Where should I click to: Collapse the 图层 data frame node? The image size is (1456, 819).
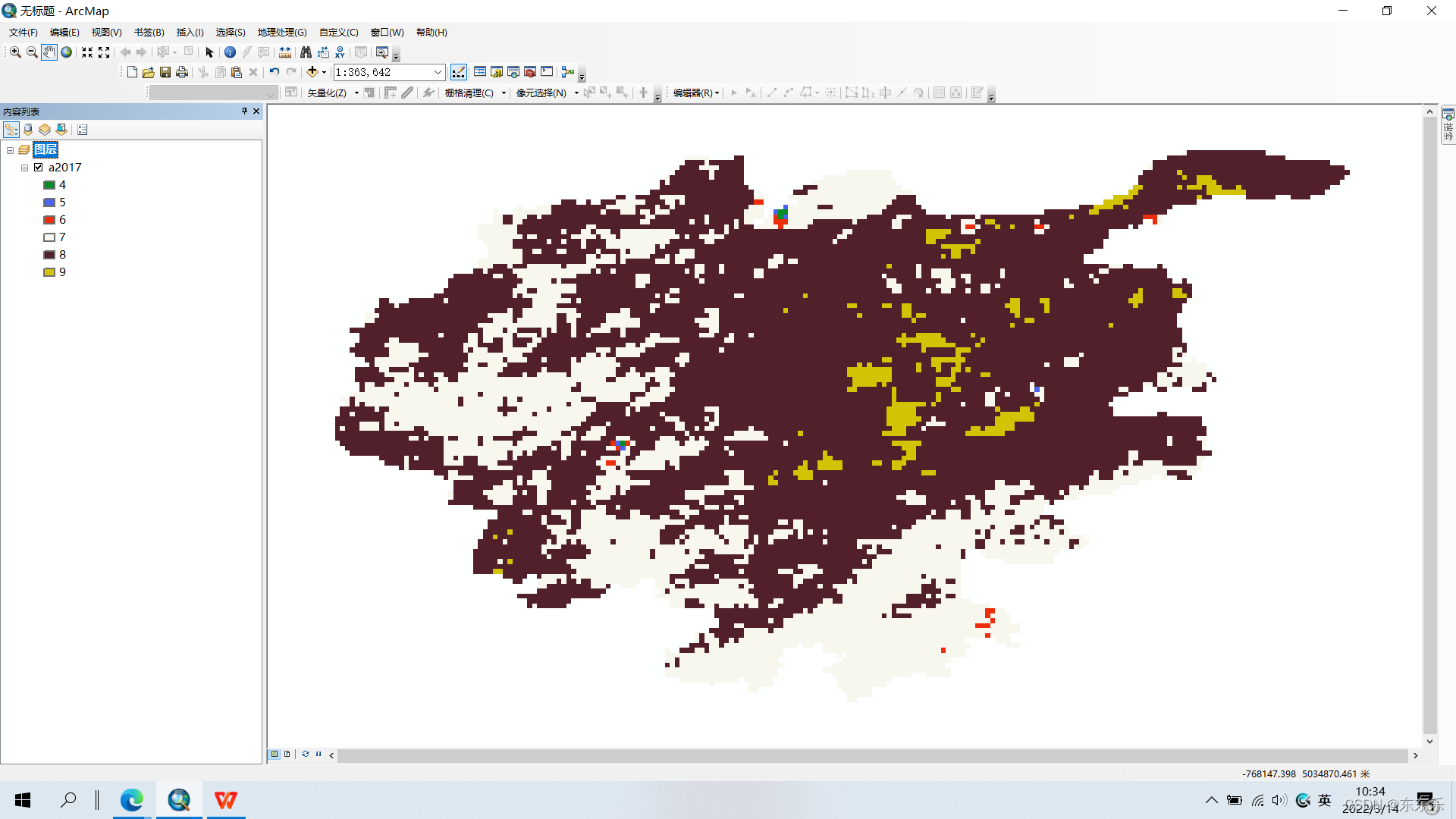(x=10, y=150)
